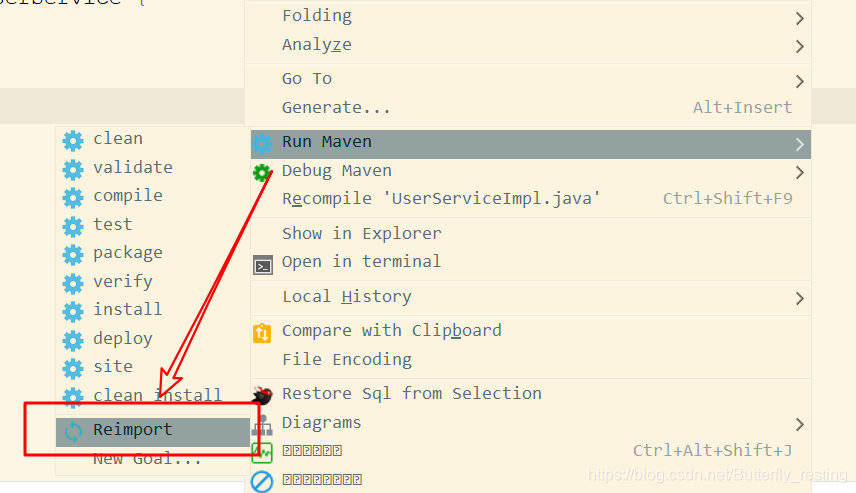The width and height of the screenshot is (856, 493).
Task: Open the Folding menu entry
Action: [x=528, y=16]
